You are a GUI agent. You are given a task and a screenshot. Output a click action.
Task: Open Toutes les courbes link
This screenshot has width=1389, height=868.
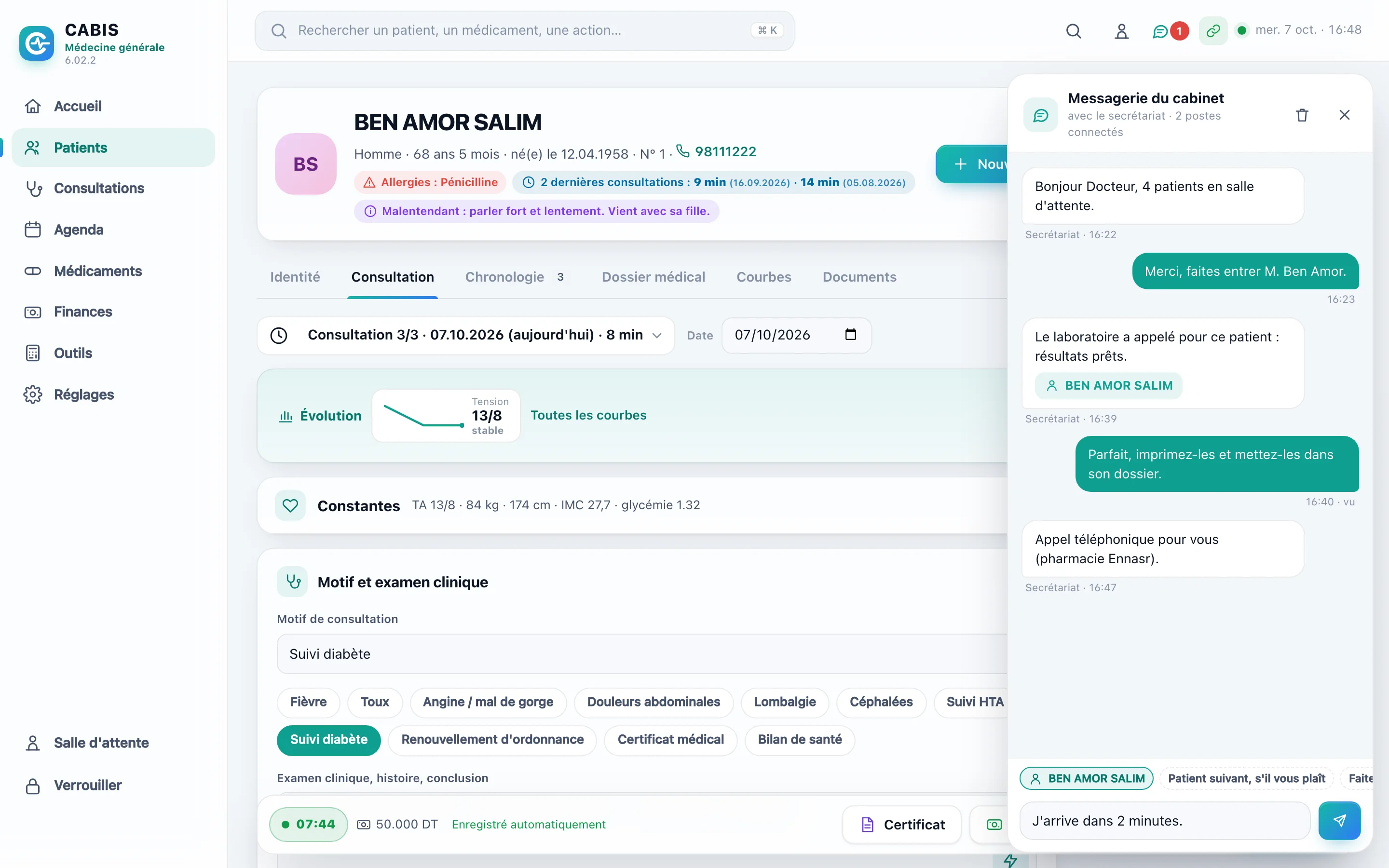pos(588,415)
